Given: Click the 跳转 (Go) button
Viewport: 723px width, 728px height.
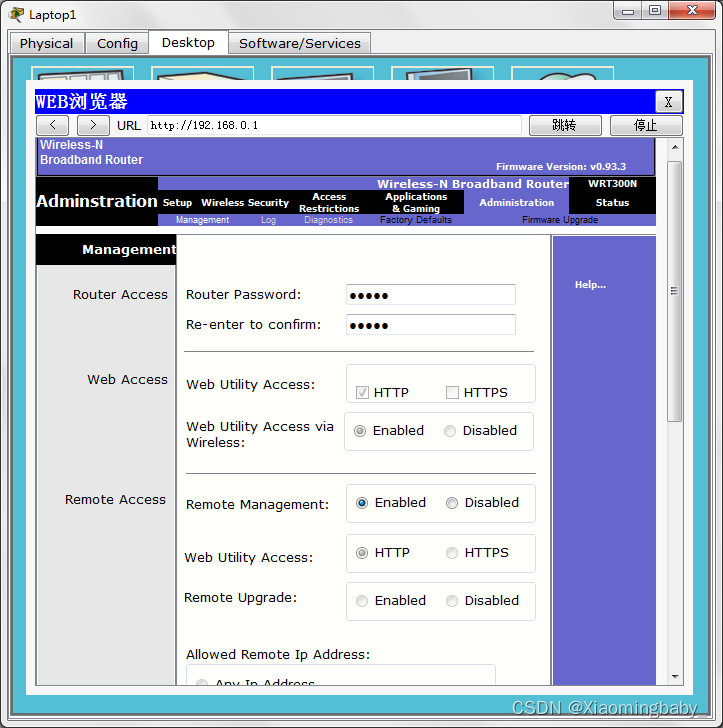Looking at the screenshot, I should coord(565,125).
